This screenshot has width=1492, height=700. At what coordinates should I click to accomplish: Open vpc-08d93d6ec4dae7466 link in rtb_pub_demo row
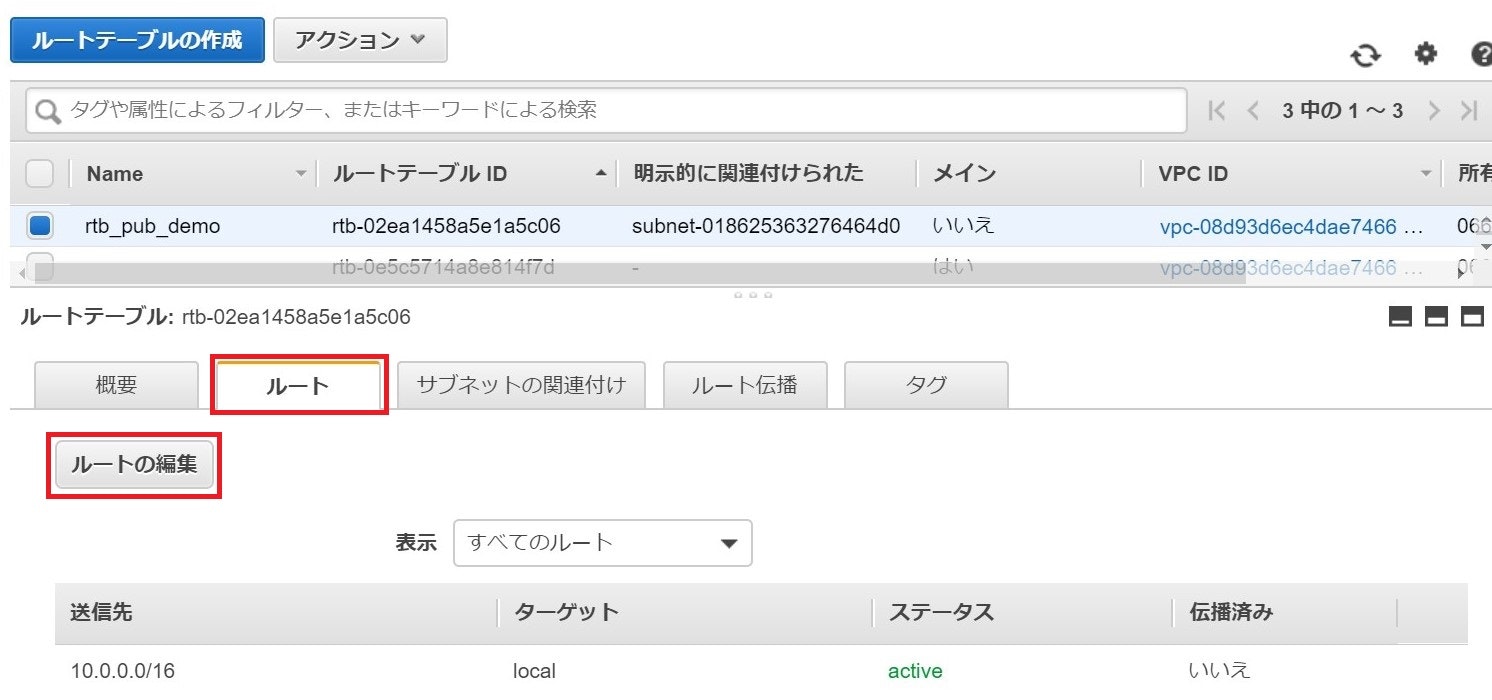[x=1278, y=227]
